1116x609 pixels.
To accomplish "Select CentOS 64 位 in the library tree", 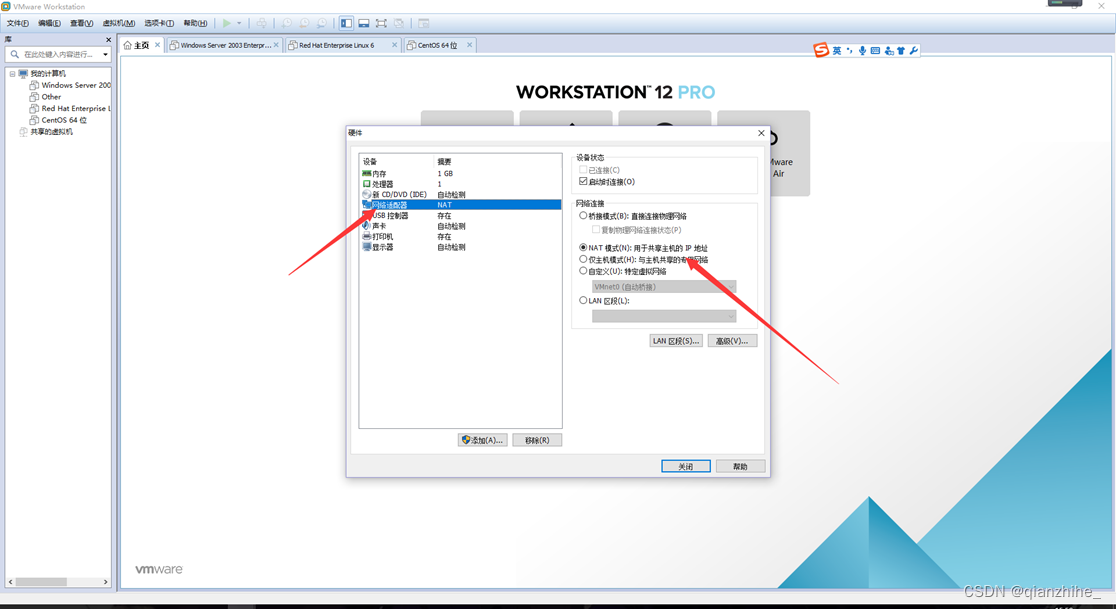I will 58,120.
